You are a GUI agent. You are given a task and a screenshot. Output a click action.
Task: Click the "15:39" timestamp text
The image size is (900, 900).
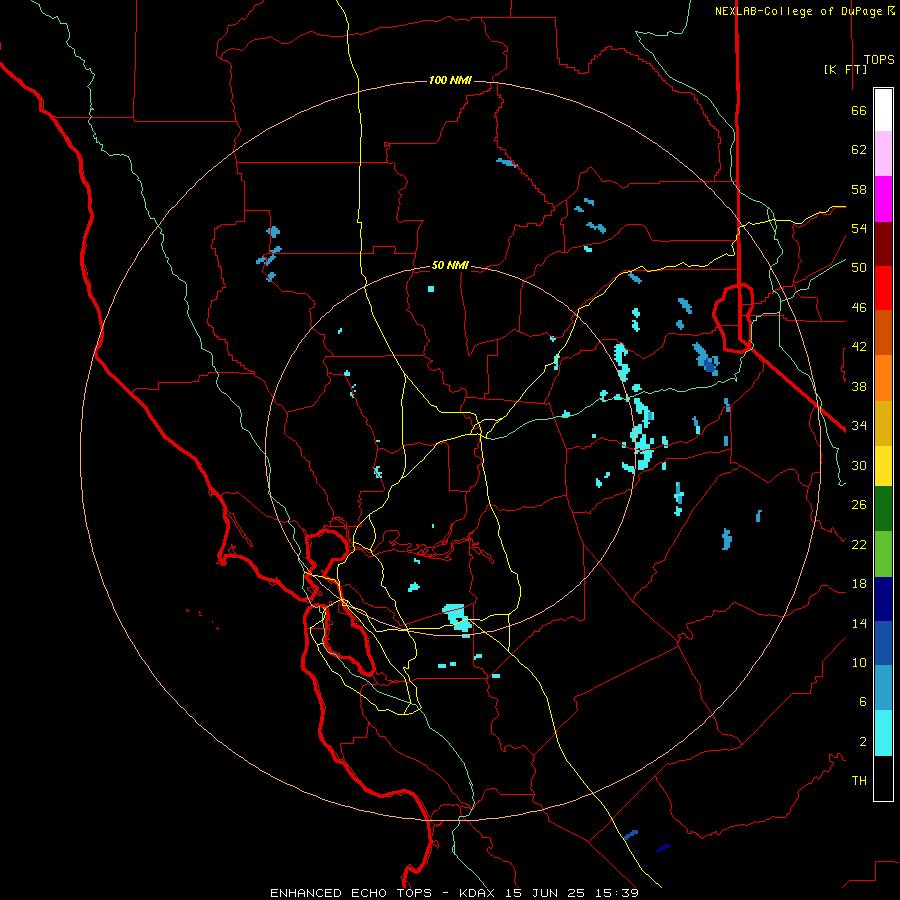pos(619,893)
